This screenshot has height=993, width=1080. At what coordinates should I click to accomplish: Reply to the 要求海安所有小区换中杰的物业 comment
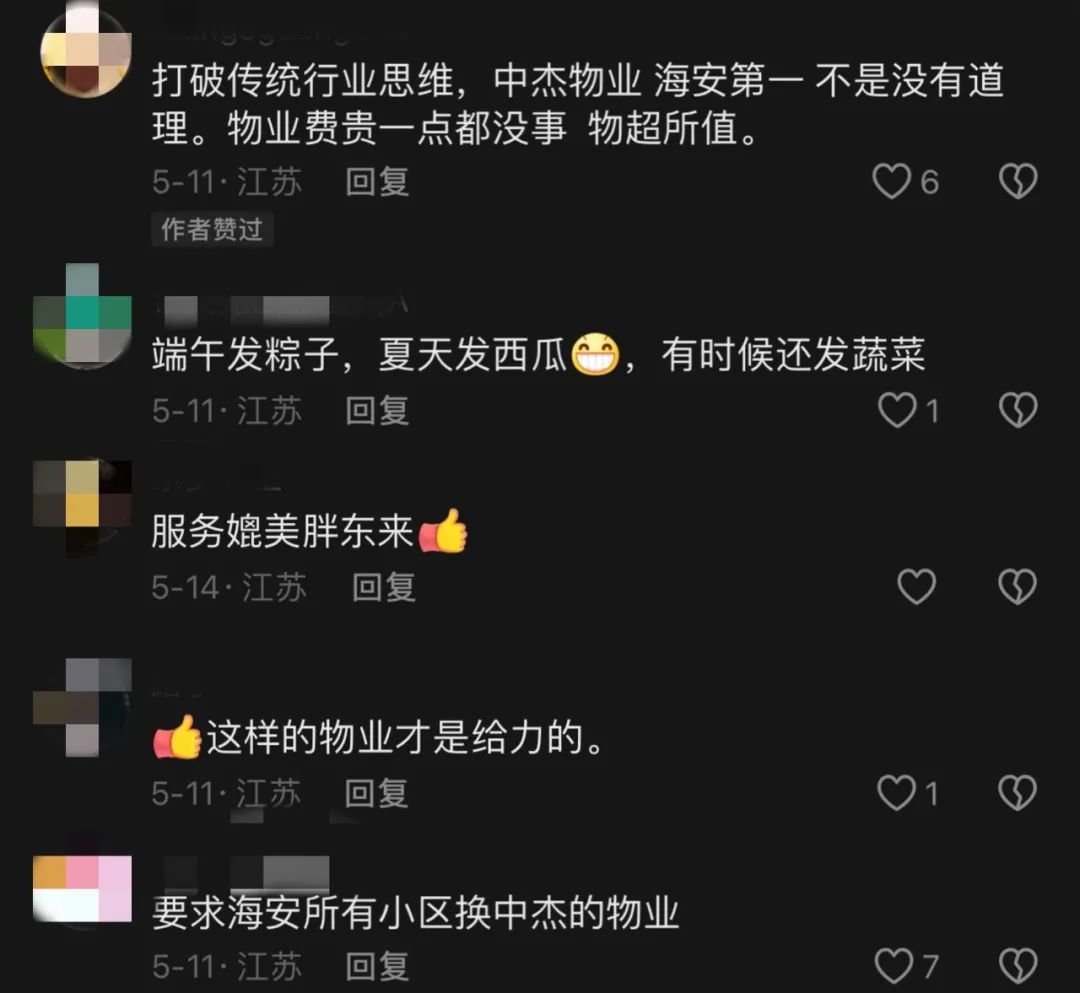(x=377, y=966)
